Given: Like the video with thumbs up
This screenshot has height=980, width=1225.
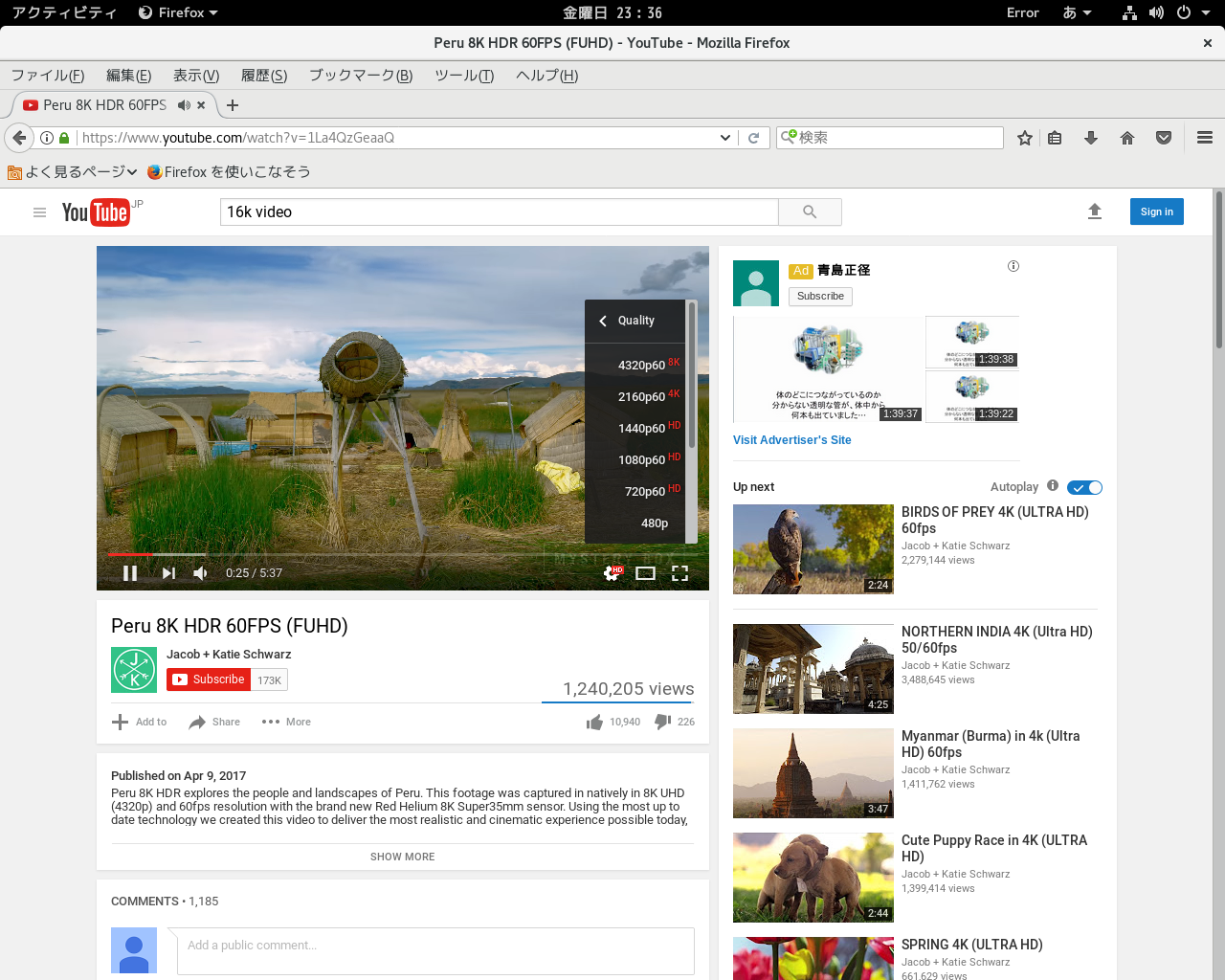Looking at the screenshot, I should click(x=594, y=722).
